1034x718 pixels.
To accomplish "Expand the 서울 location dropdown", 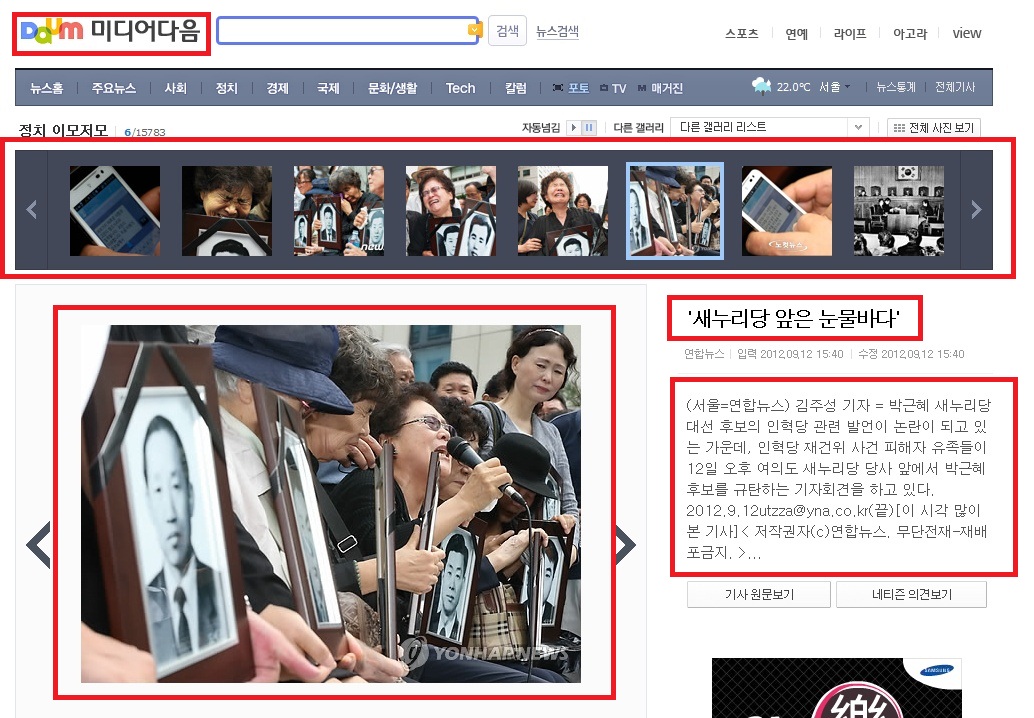I will tap(835, 87).
